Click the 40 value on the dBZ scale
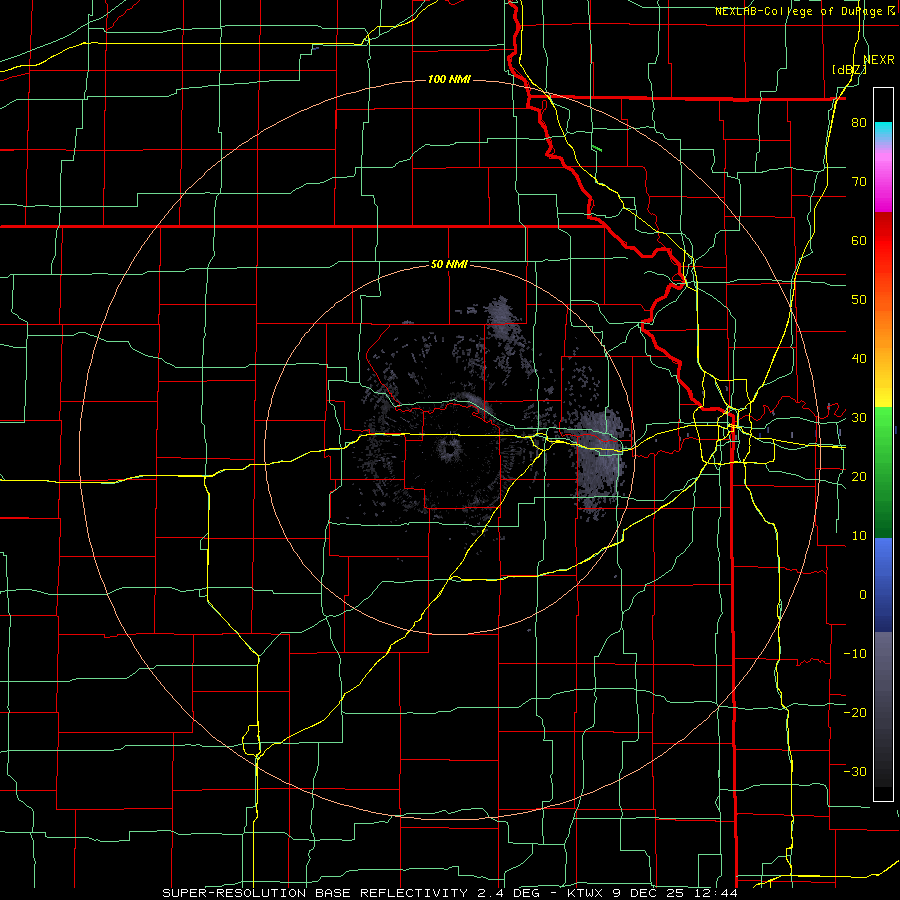Image resolution: width=900 pixels, height=900 pixels. tap(859, 359)
